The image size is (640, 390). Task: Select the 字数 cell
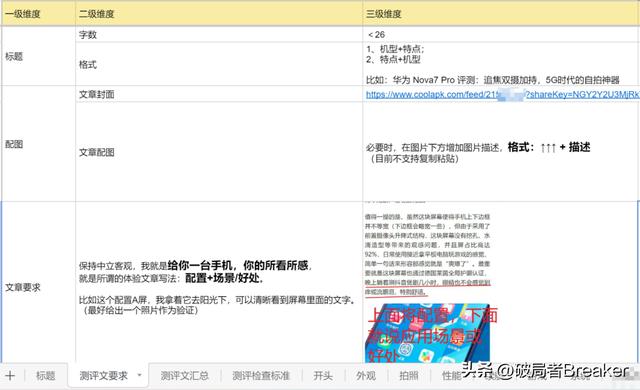coord(219,35)
